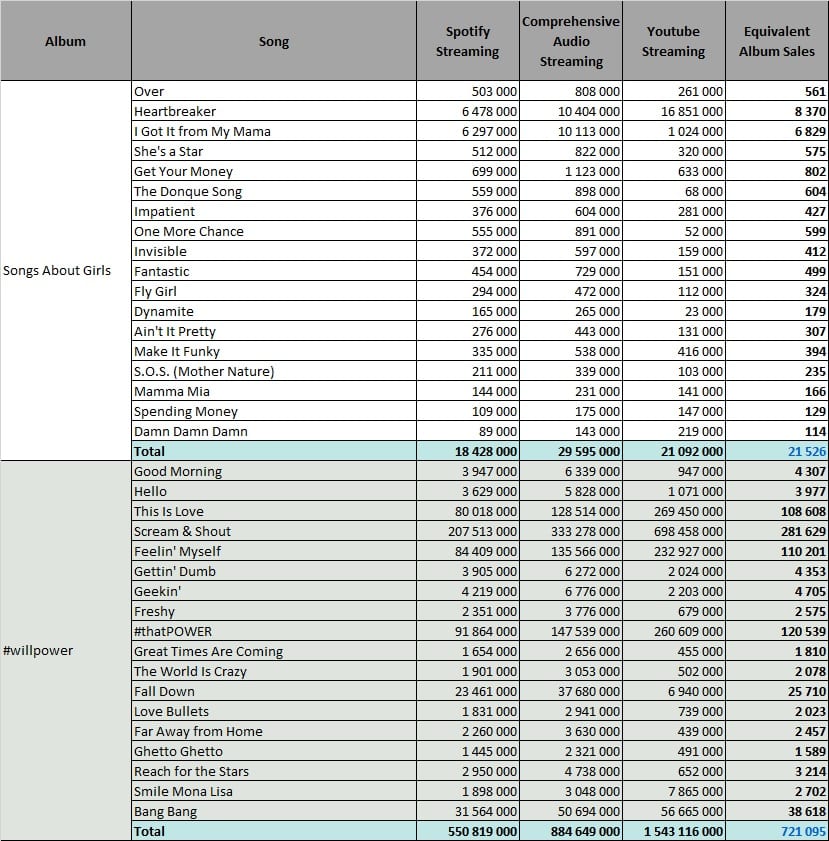Click the Heartbreaker song cell
Screen dimensions: 829x841
pos(273,111)
